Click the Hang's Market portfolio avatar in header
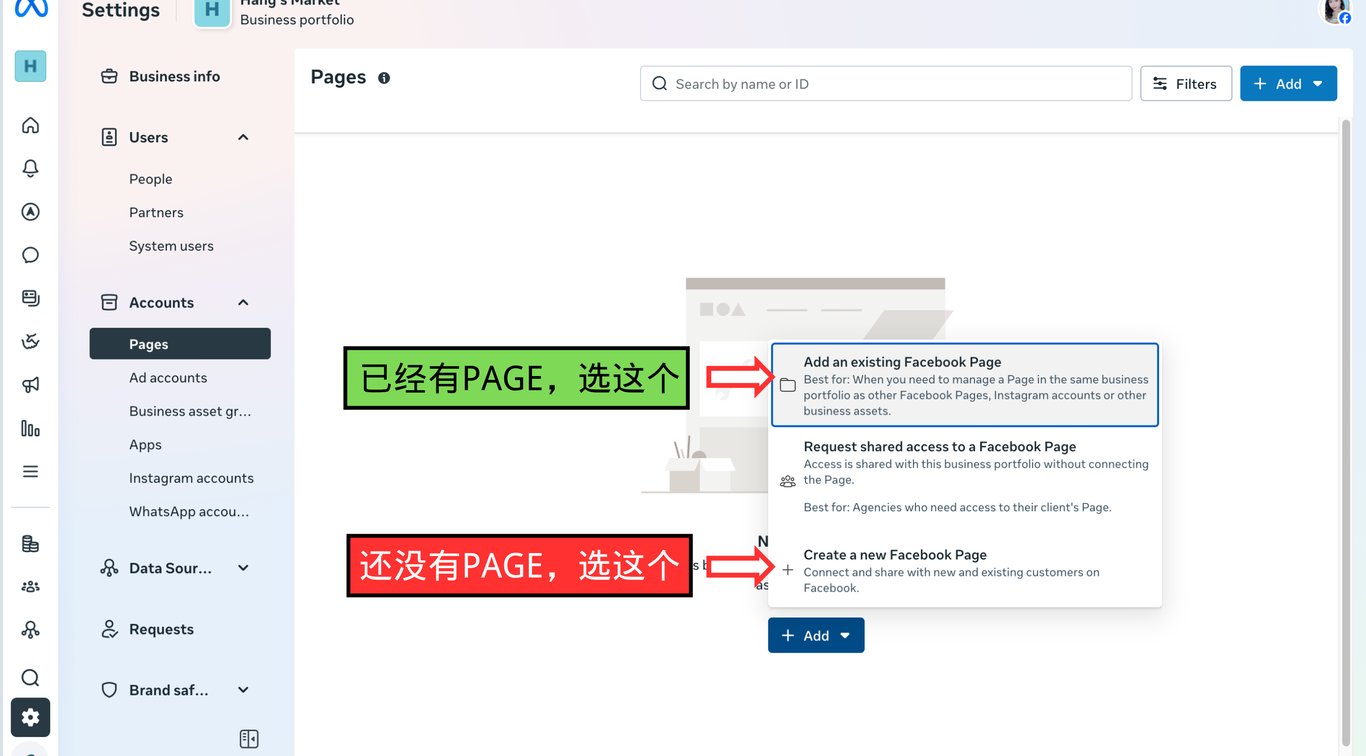 pyautogui.click(x=212, y=12)
